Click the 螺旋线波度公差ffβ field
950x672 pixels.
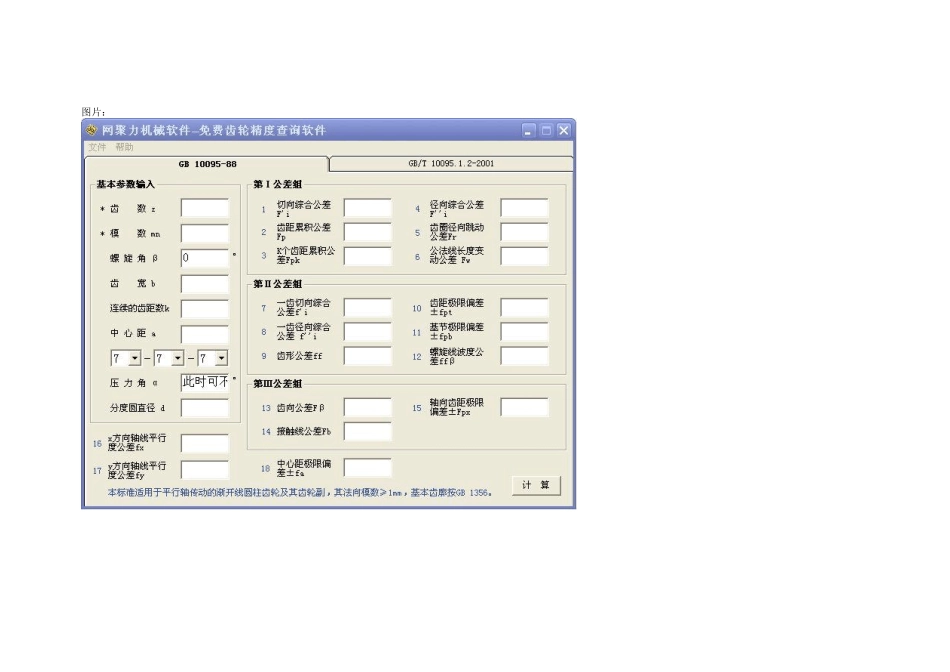pos(525,356)
